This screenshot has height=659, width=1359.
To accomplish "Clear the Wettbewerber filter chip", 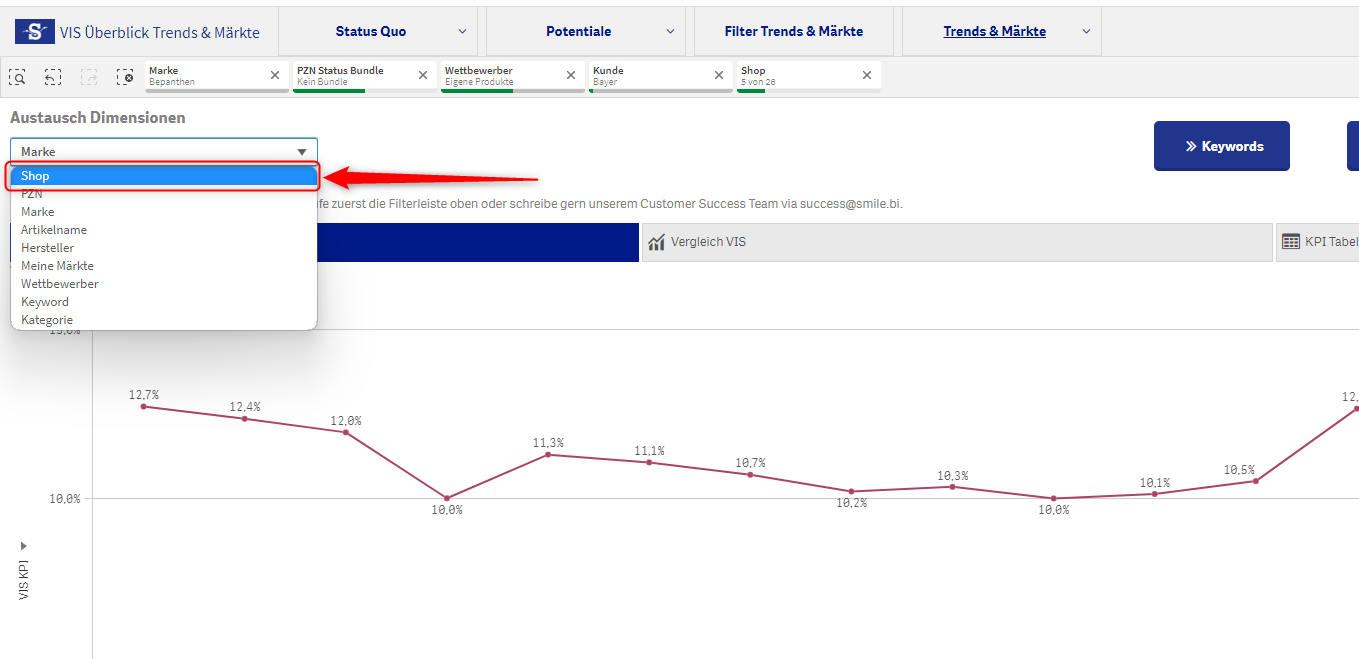I will 571,75.
